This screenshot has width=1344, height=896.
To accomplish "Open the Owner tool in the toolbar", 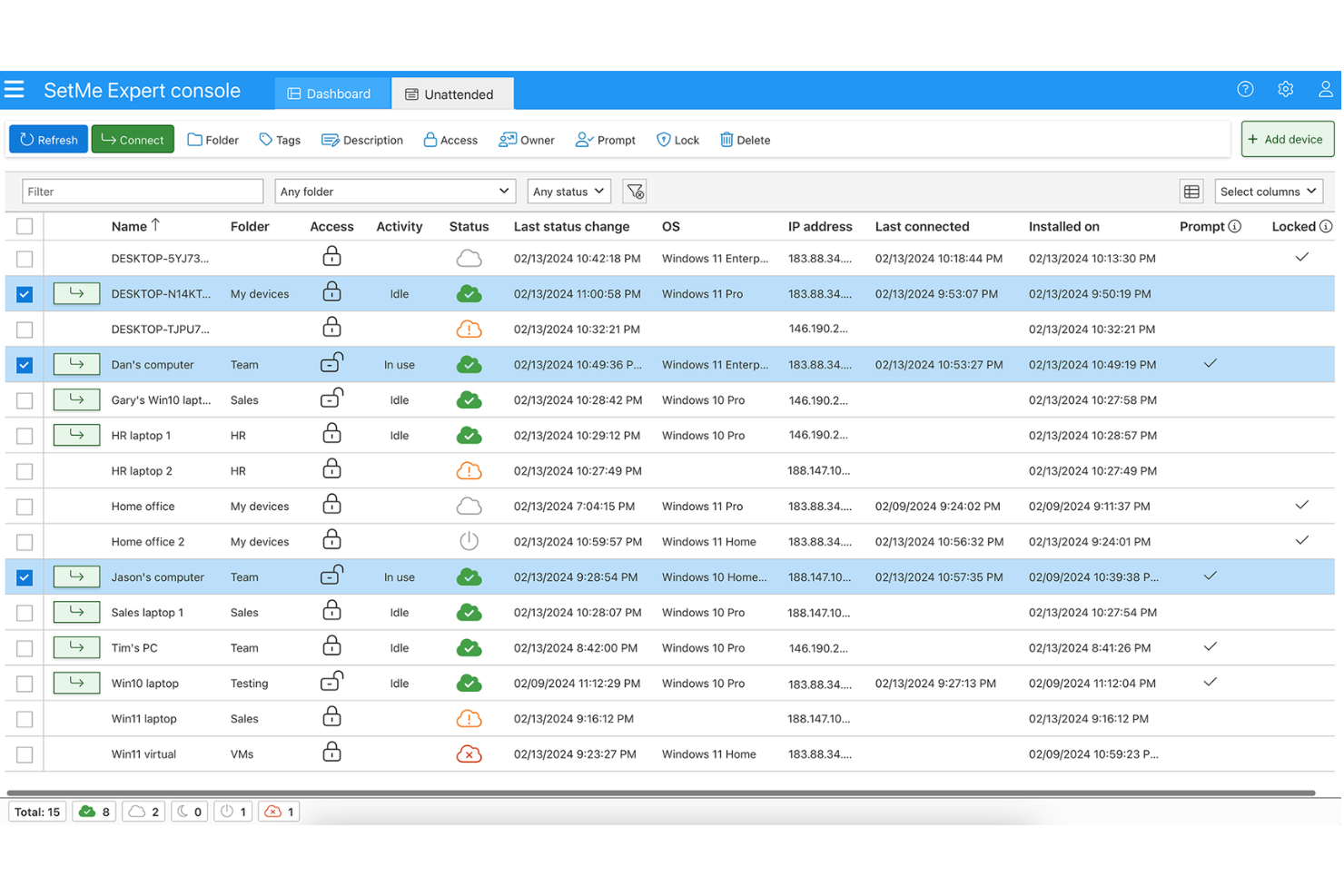I will tap(507, 139).
